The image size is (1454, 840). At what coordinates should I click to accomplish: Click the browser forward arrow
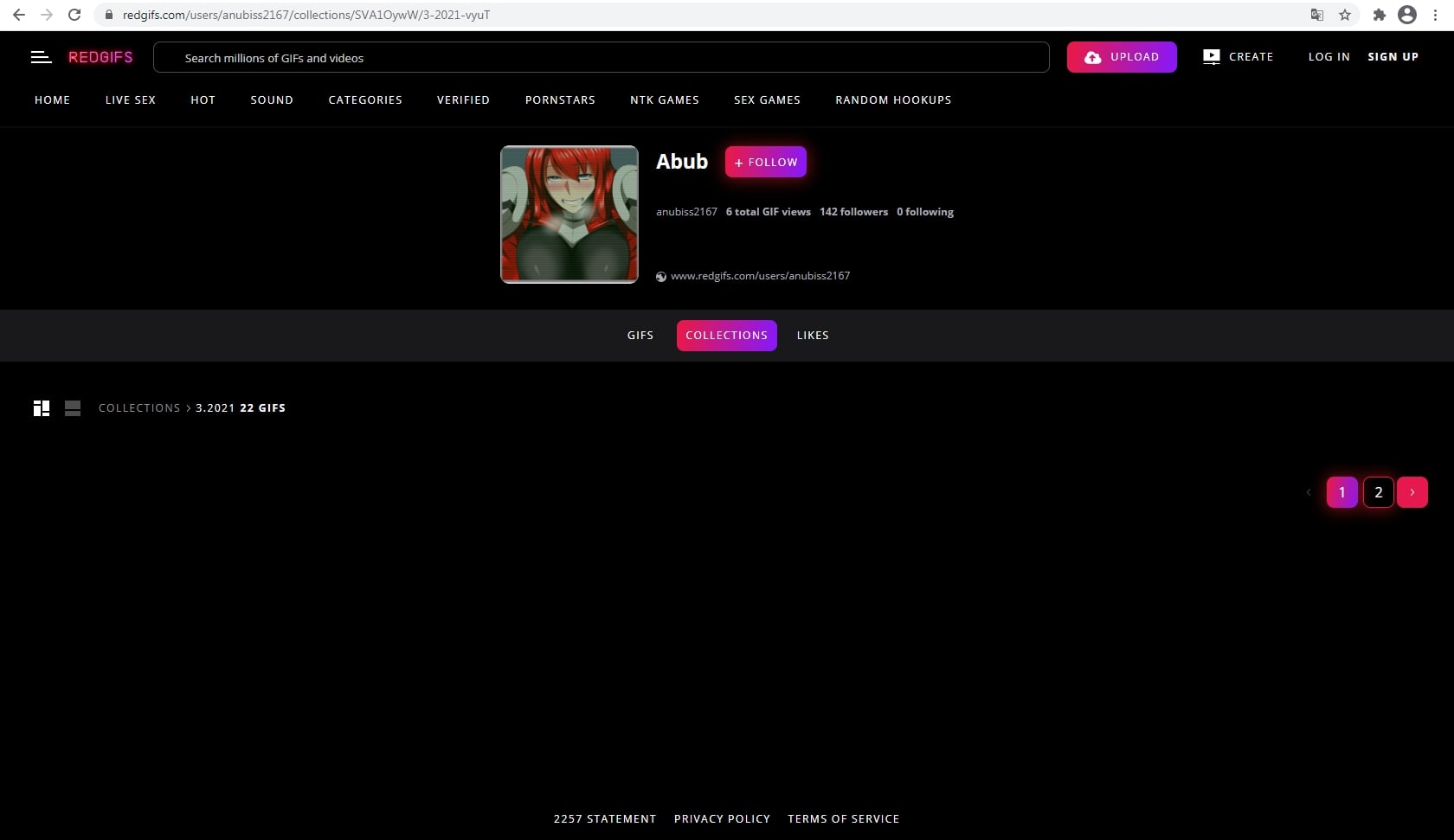[x=47, y=15]
